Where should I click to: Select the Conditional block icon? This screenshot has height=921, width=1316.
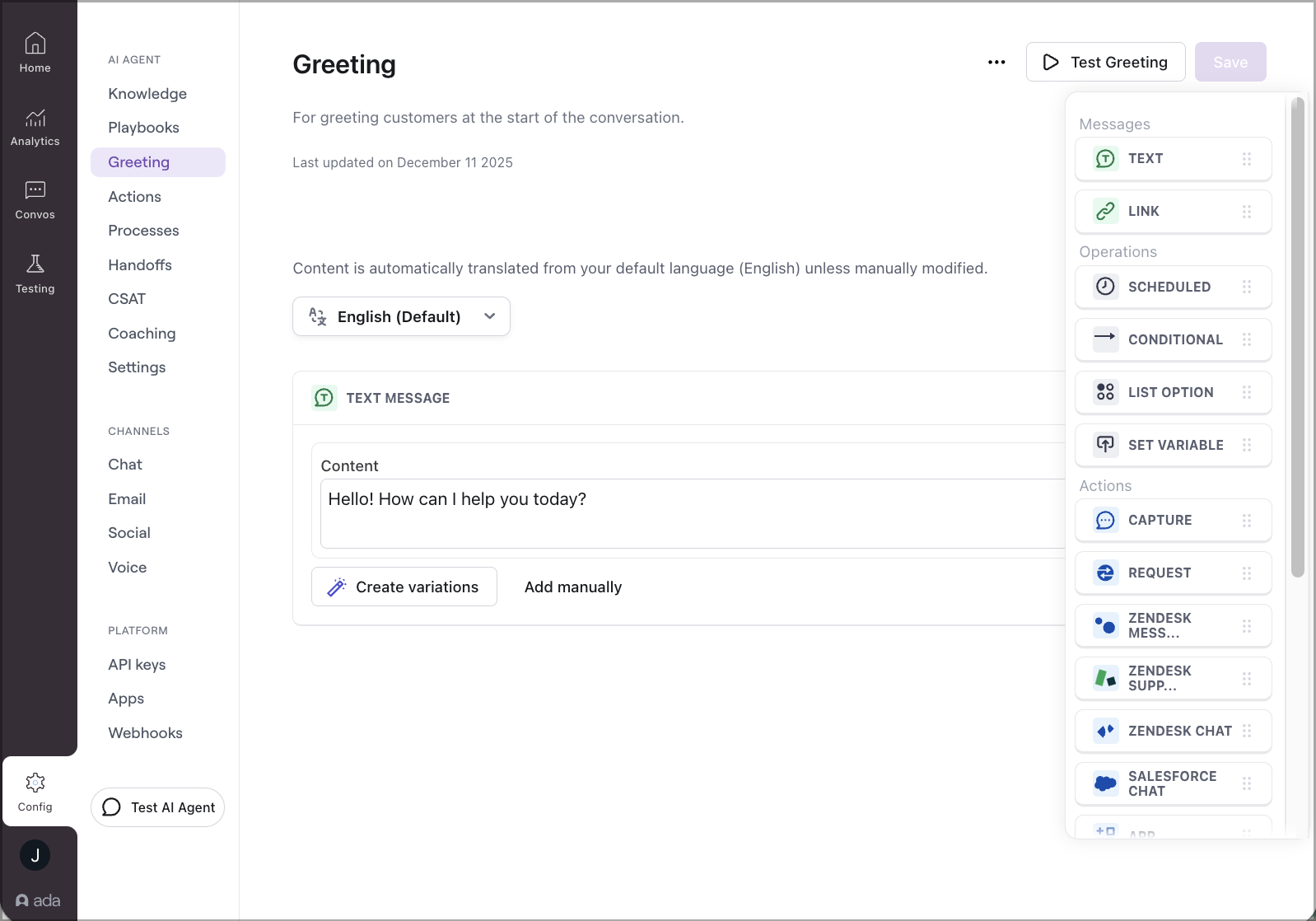[x=1105, y=339]
